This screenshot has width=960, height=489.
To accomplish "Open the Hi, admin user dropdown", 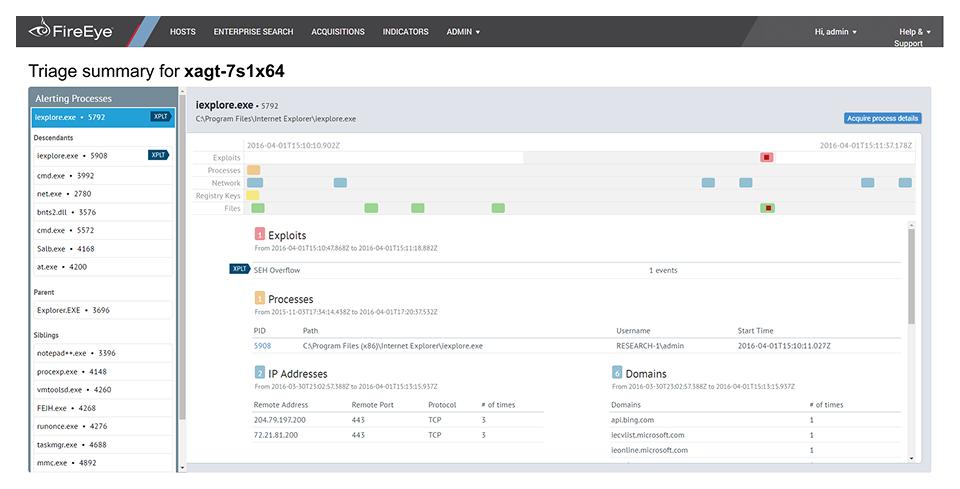I will pos(835,32).
